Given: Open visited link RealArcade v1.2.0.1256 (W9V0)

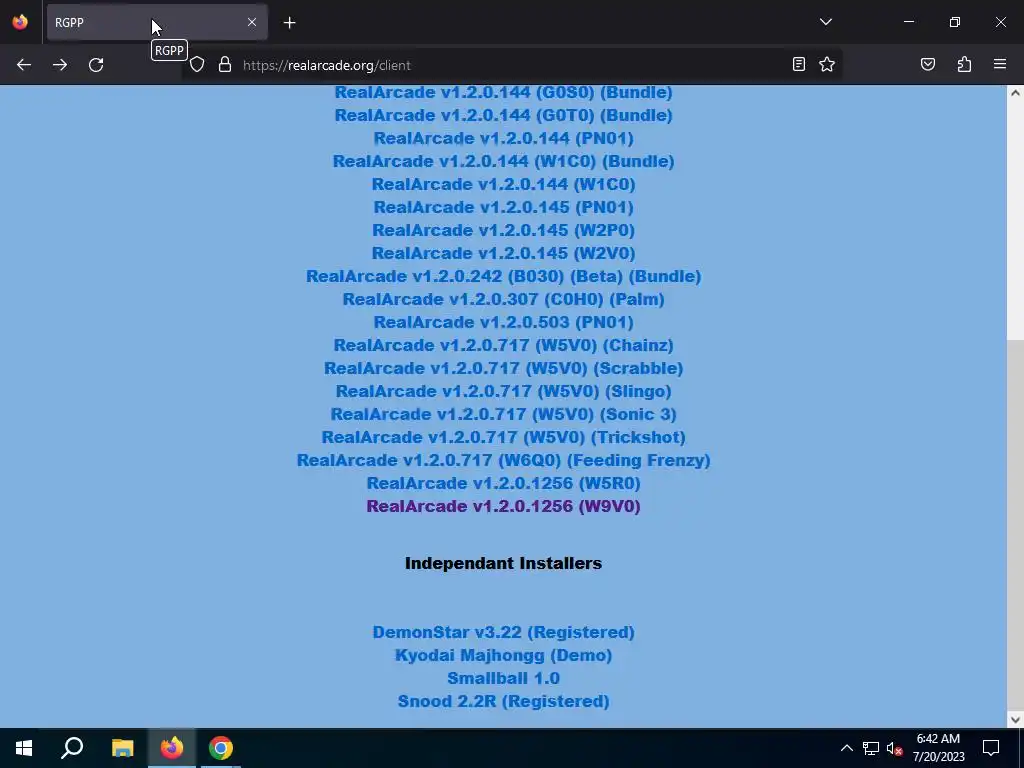Looking at the screenshot, I should pos(504,506).
